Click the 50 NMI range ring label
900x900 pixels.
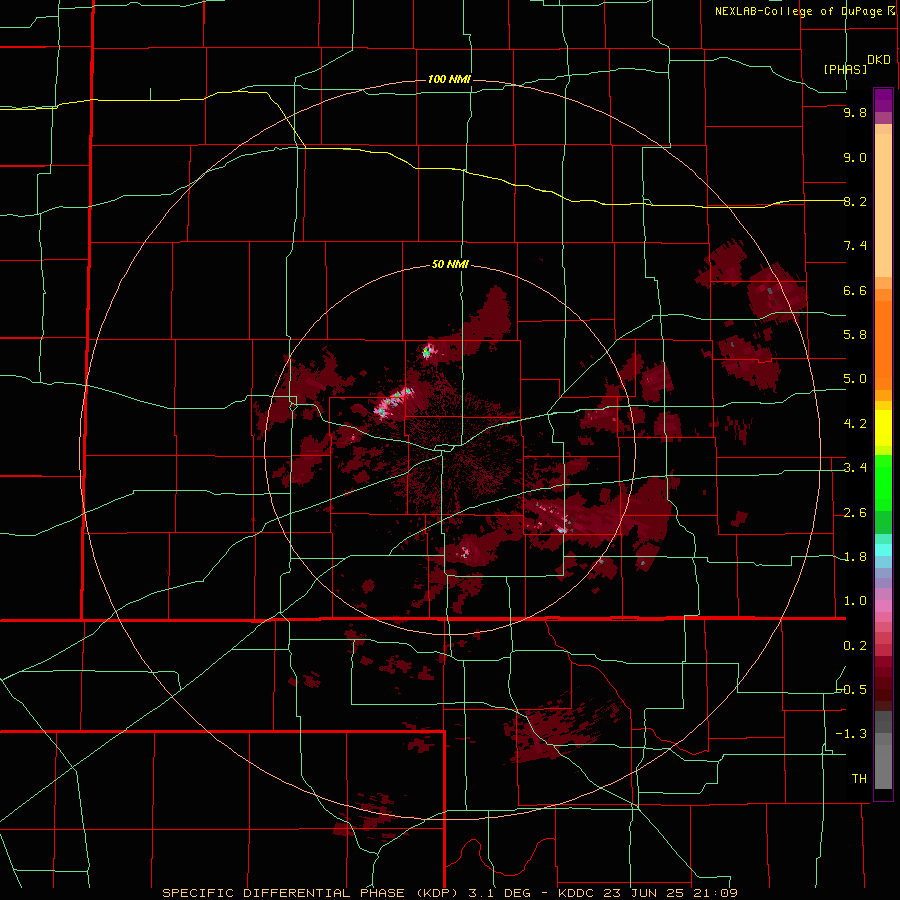coord(449,264)
